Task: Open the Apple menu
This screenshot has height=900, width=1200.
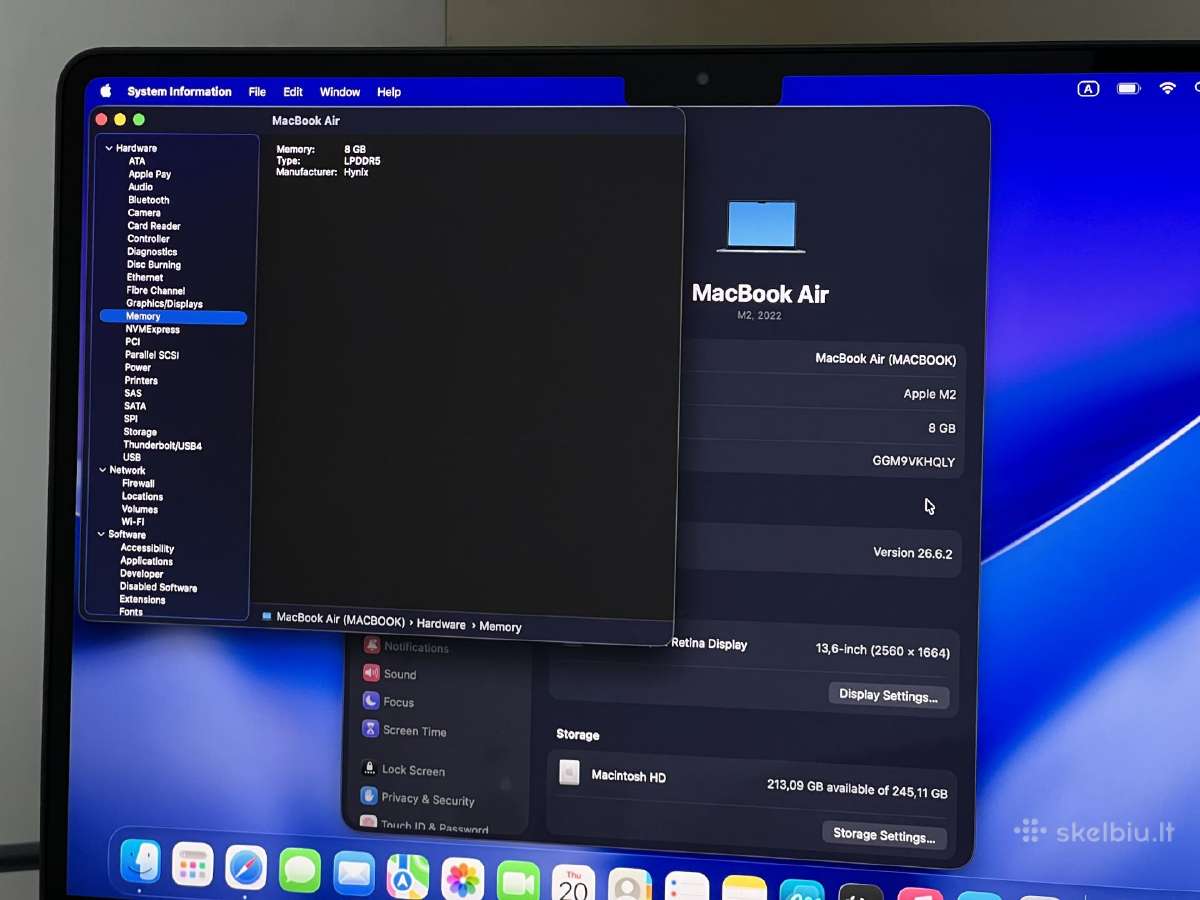Action: tap(105, 91)
